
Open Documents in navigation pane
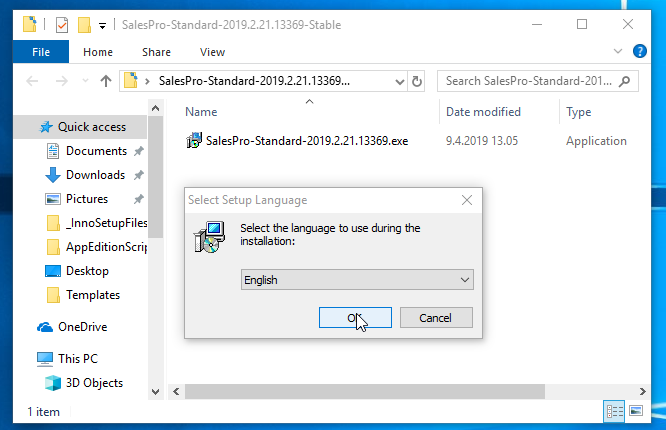(x=96, y=151)
